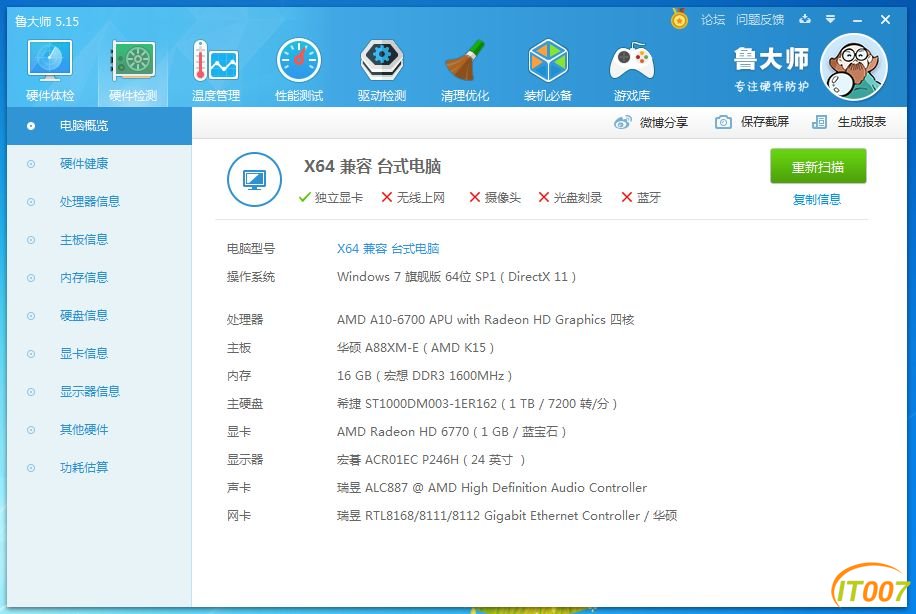Launch 性能测试 performance test icon

tap(299, 70)
